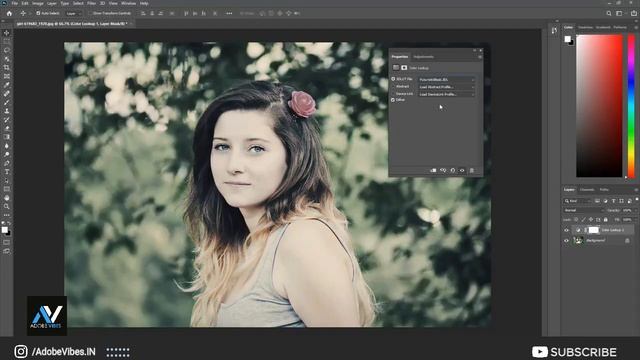Open the layer blend mode Normal dropdown

[583, 210]
